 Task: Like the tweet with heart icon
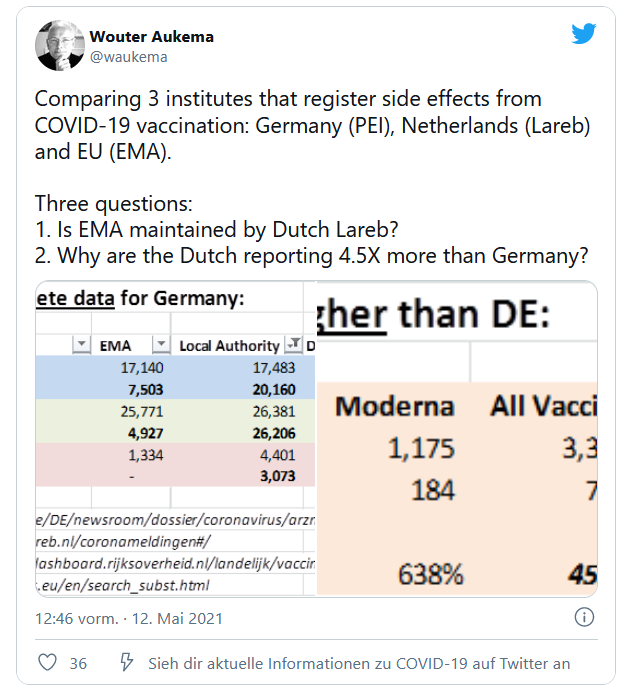point(47,663)
